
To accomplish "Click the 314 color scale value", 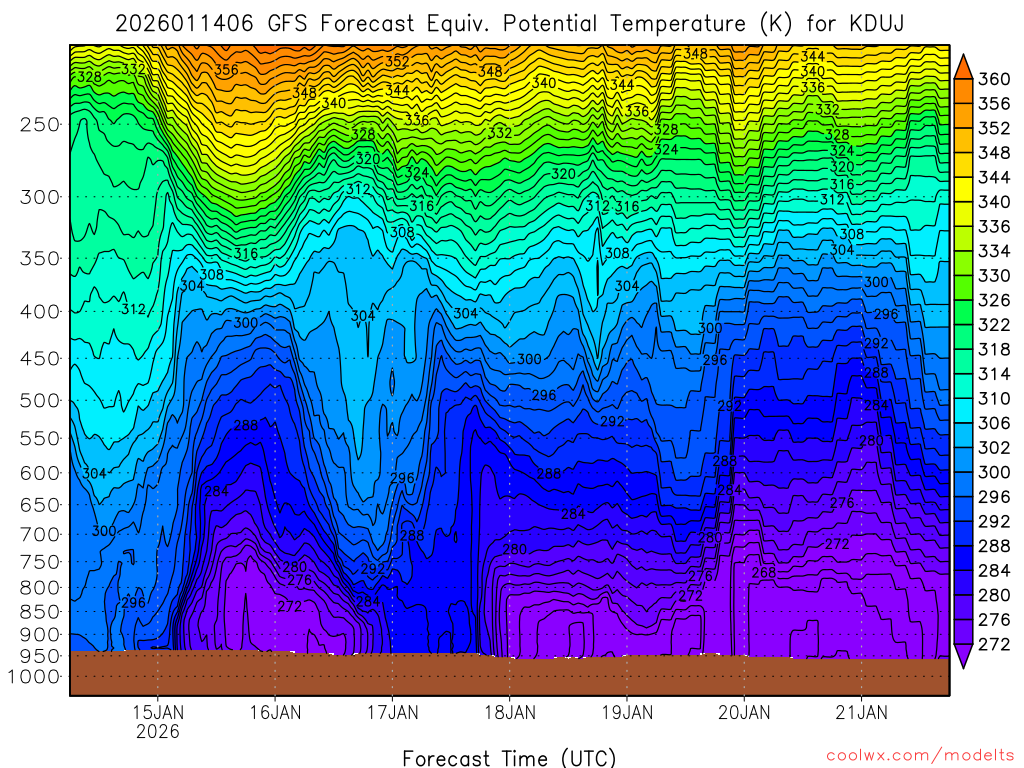I will [x=994, y=374].
